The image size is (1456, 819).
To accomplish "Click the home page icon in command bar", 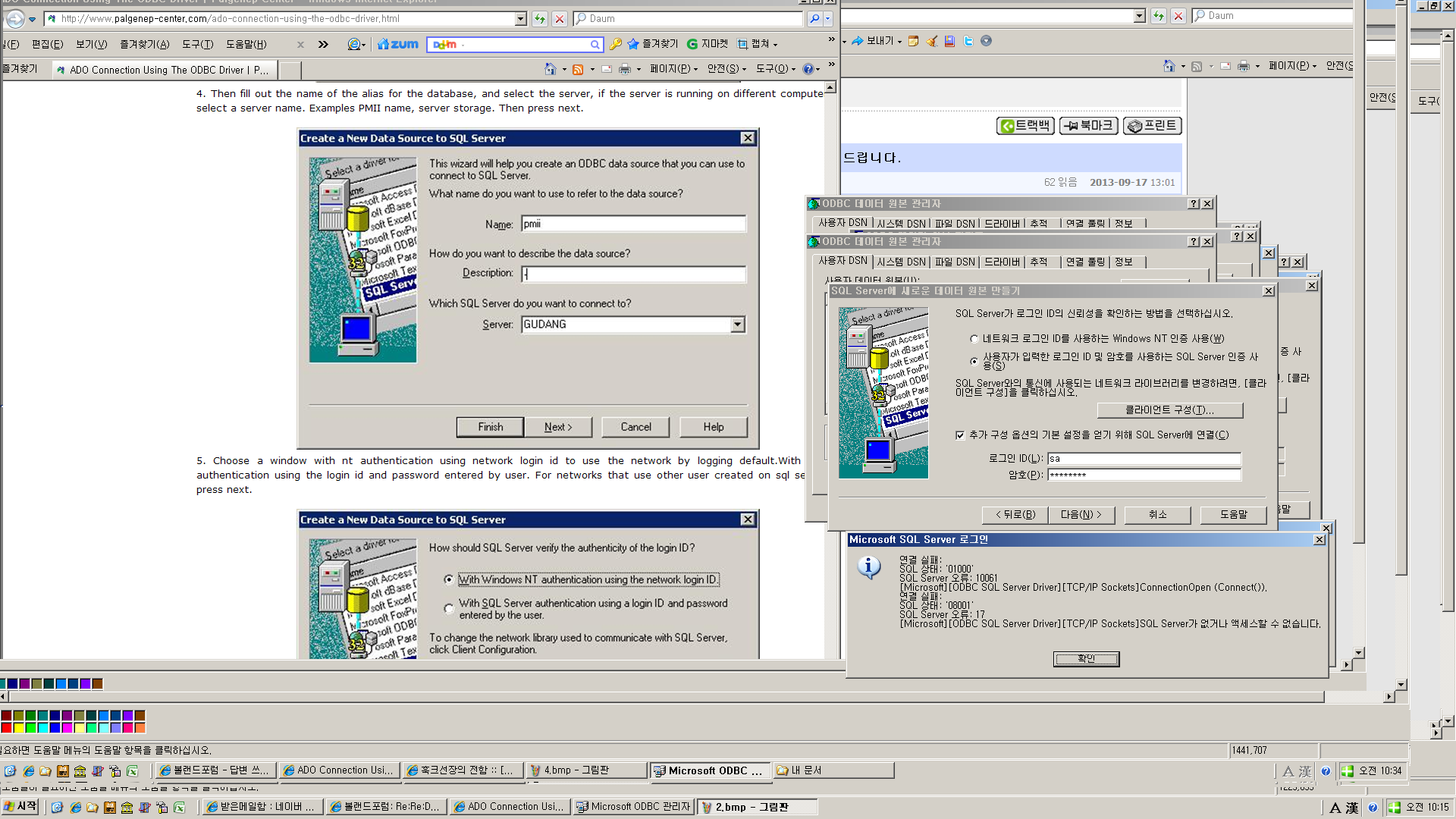I will (551, 70).
